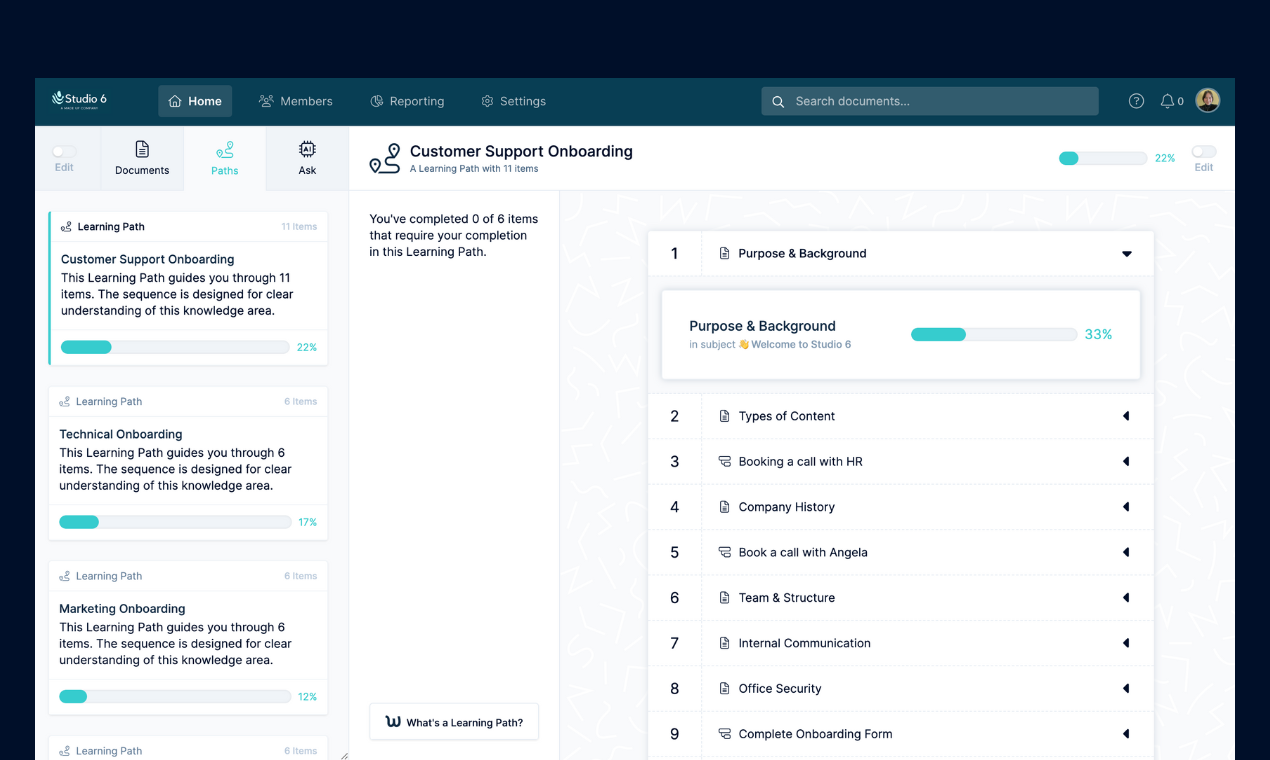1270x760 pixels.
Task: Click the 33% progress bar on Purpose & Background
Action: (x=993, y=334)
